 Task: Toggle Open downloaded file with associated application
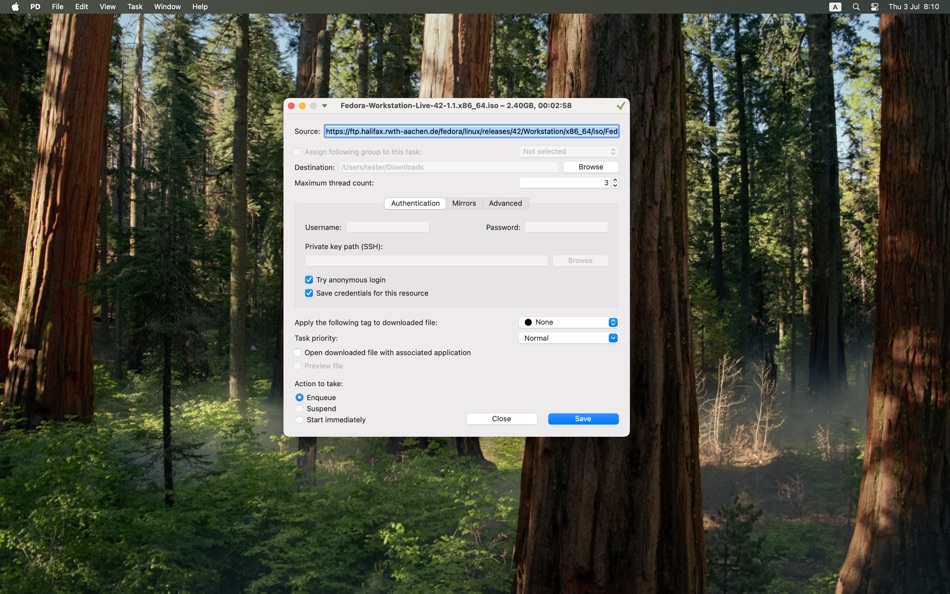(x=297, y=353)
